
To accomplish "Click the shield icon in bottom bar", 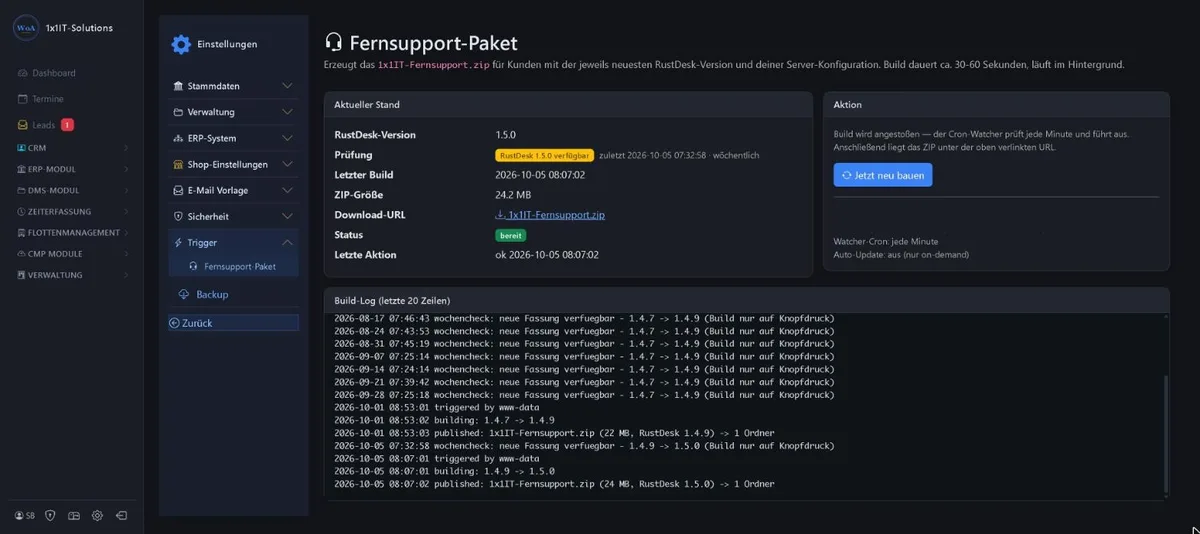I will [x=50, y=515].
